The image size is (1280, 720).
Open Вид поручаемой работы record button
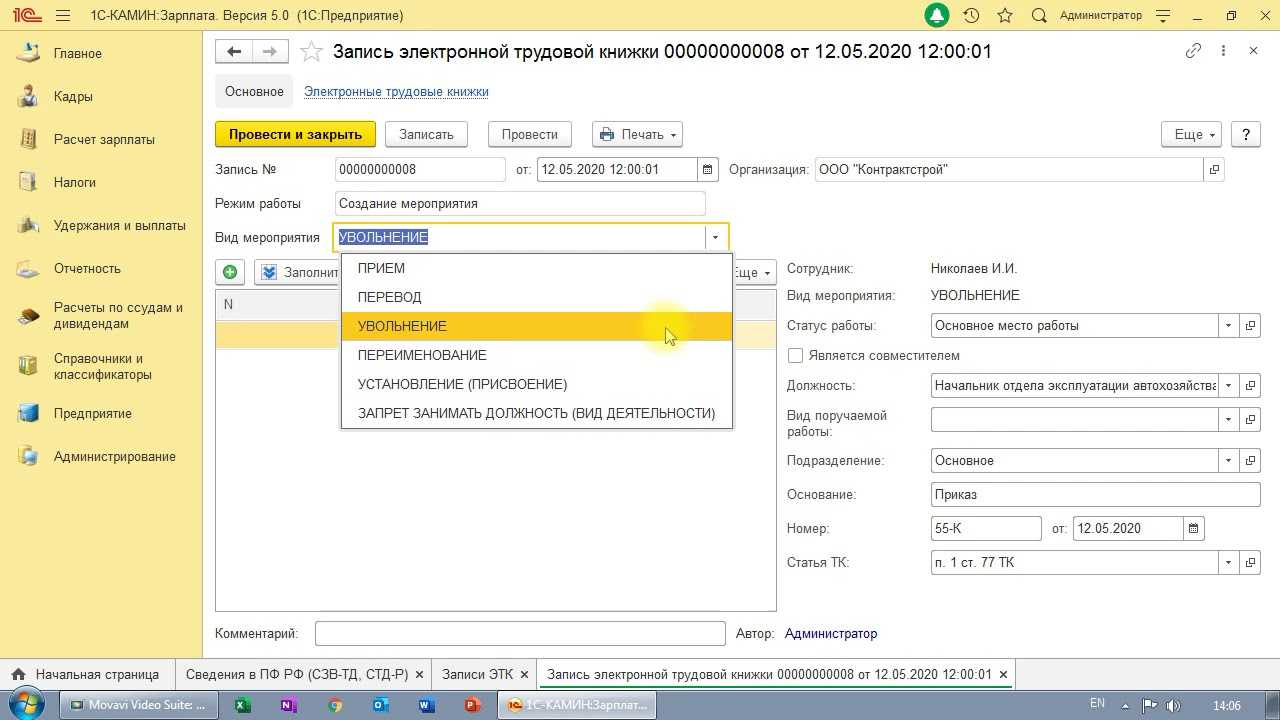point(1250,420)
